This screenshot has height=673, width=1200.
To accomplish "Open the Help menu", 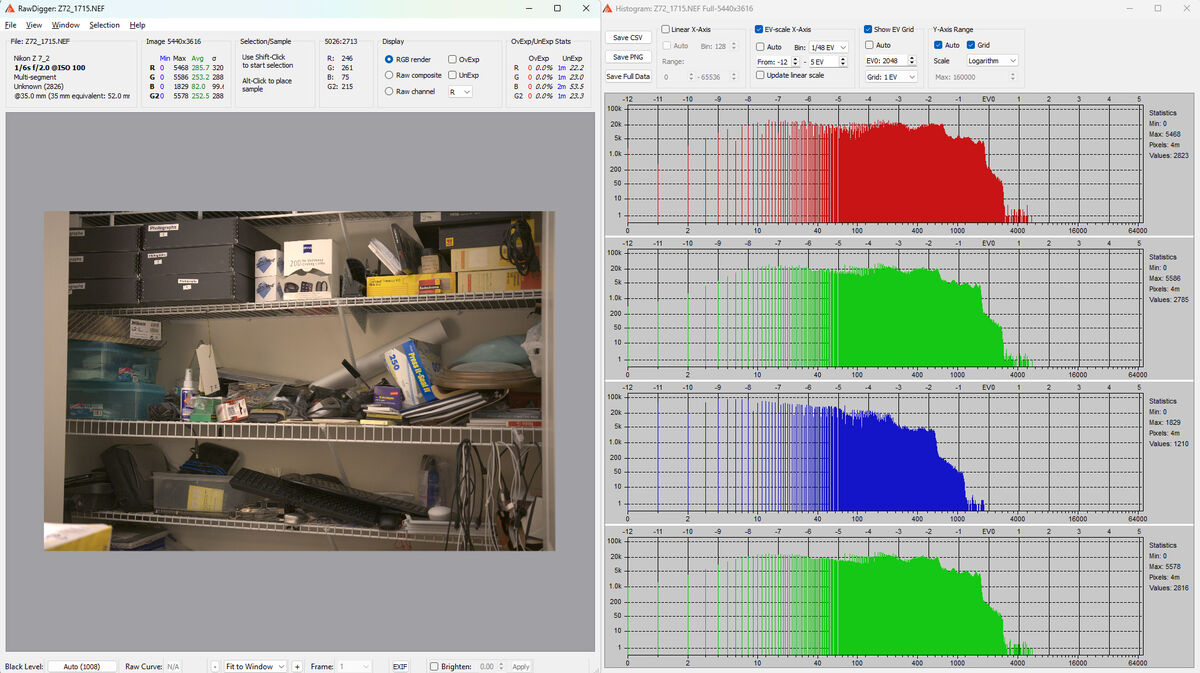I will [137, 25].
